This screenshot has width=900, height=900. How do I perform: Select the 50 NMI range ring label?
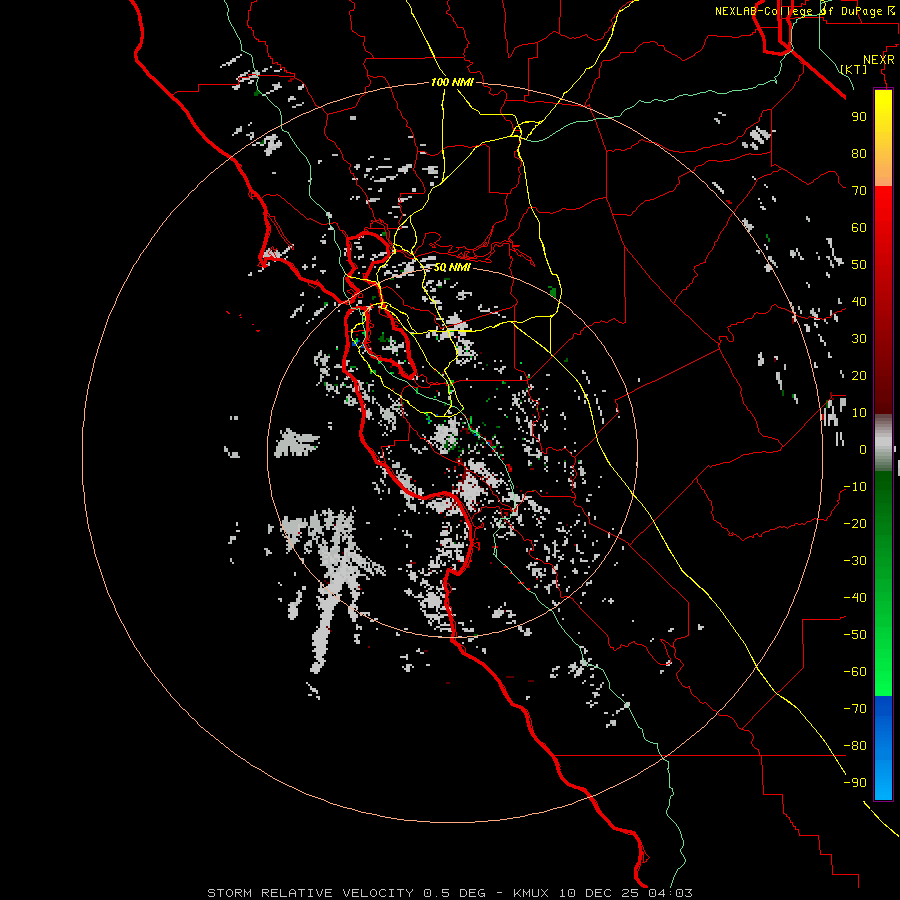click(x=452, y=267)
